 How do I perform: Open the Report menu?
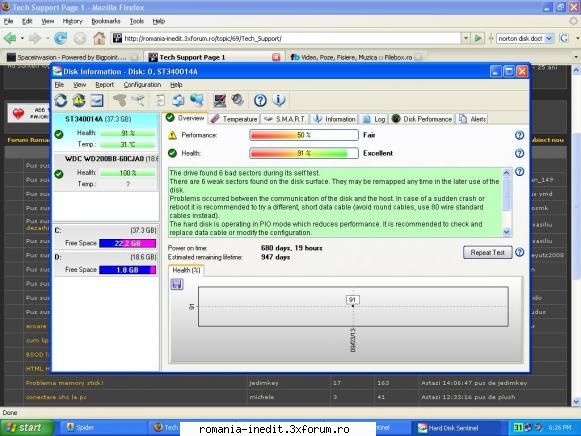tap(104, 85)
